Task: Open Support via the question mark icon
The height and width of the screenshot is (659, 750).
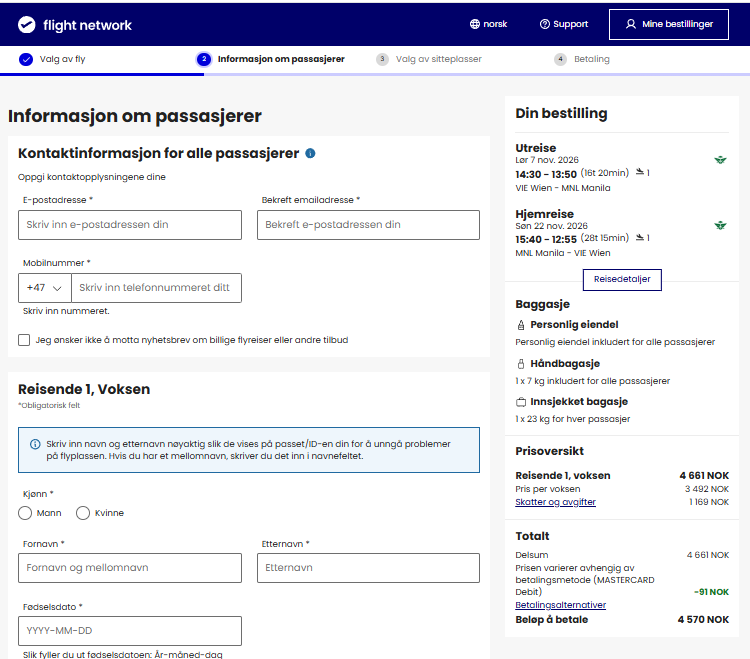Action: 544,24
